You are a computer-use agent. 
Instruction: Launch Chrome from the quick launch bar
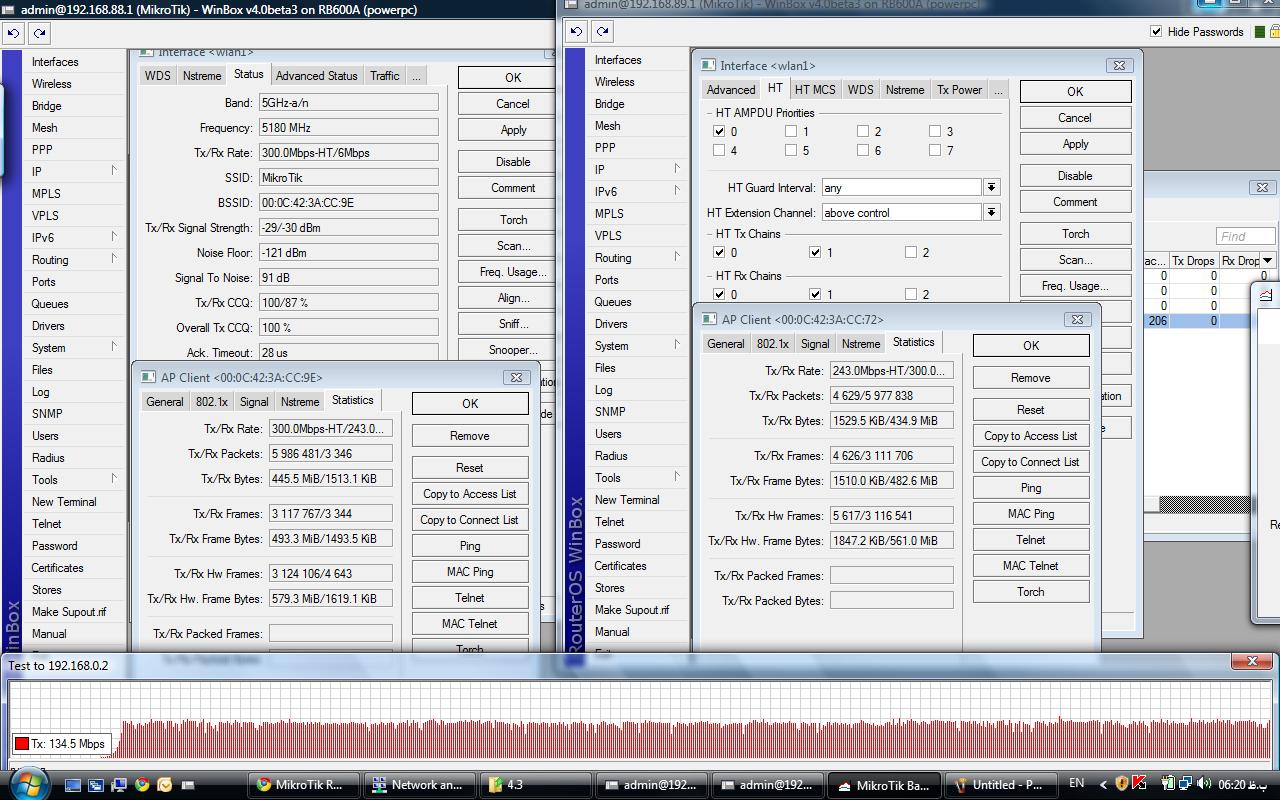142,785
